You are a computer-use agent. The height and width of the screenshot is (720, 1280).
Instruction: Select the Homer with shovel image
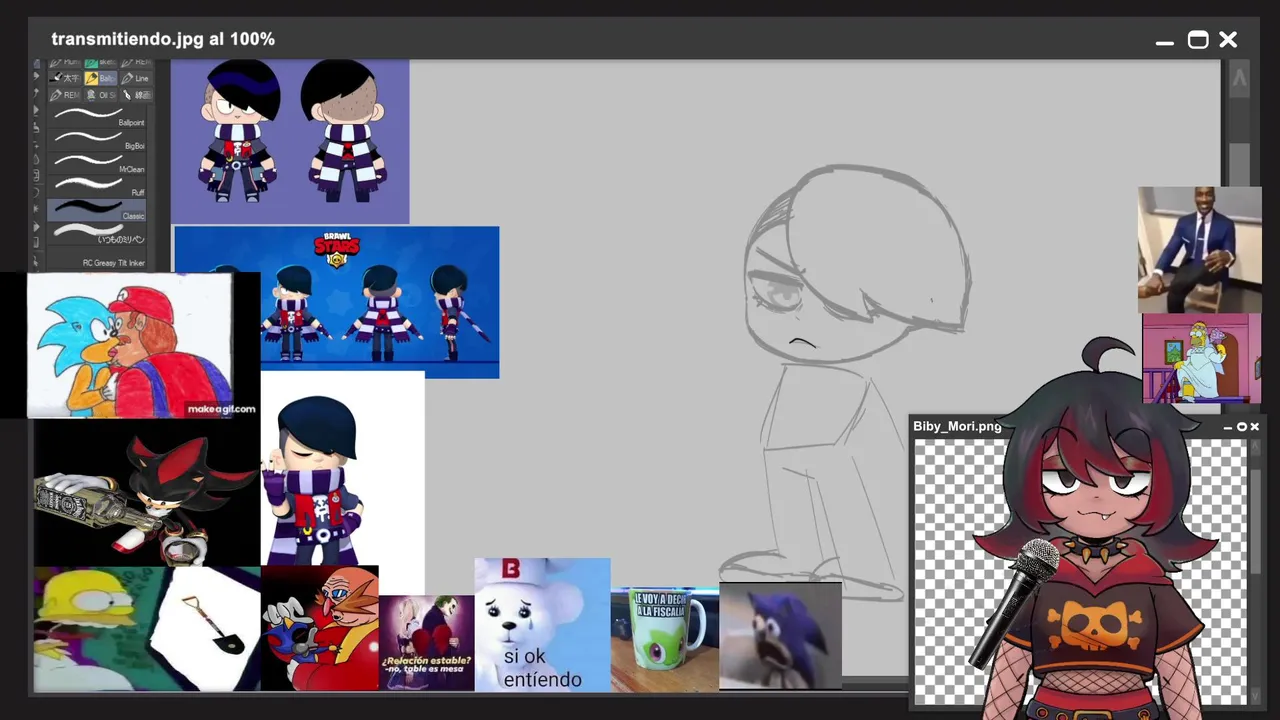[x=147, y=629]
